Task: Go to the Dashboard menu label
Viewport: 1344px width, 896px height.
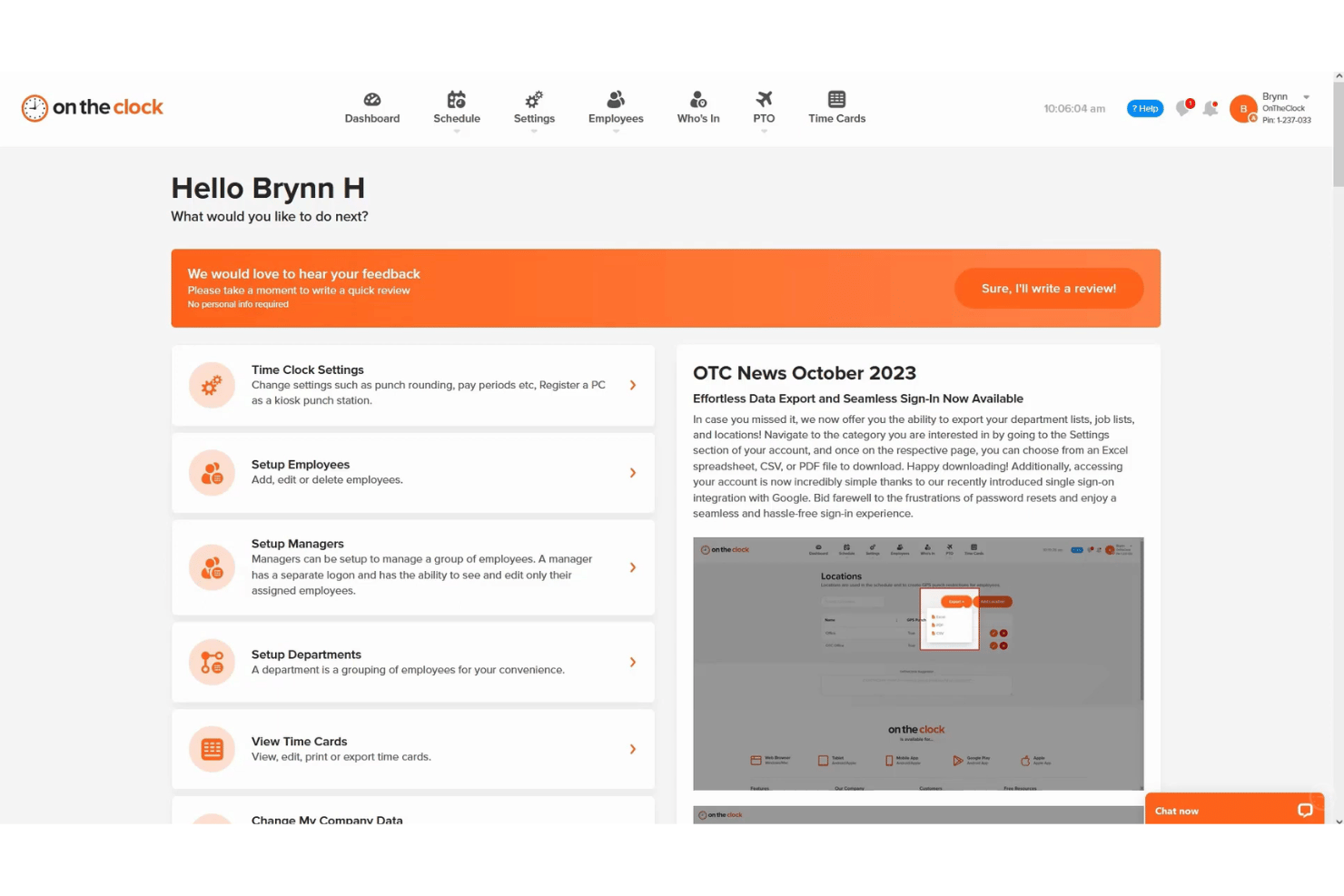Action: 372,119
